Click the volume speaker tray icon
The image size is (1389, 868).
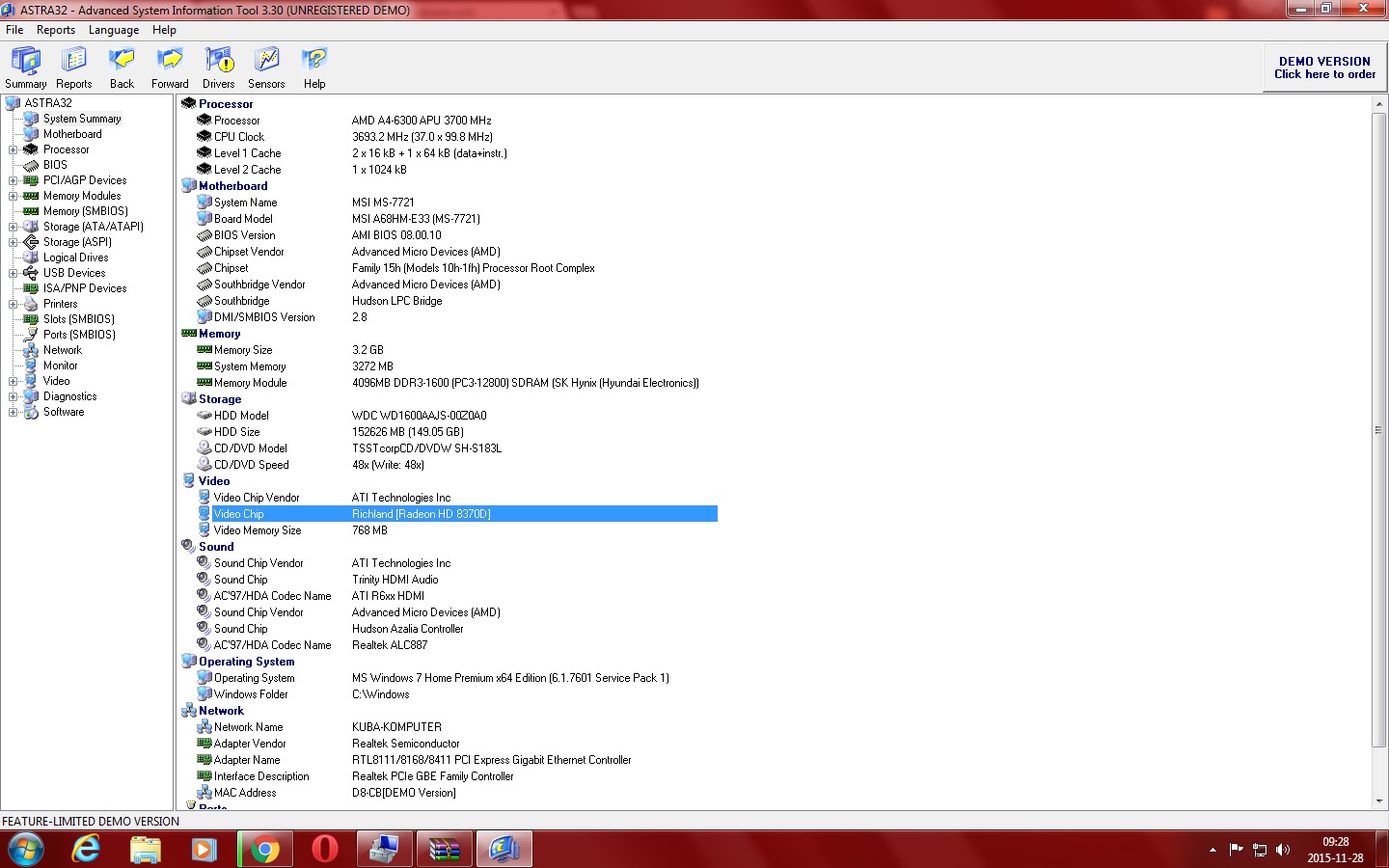pyautogui.click(x=1282, y=850)
